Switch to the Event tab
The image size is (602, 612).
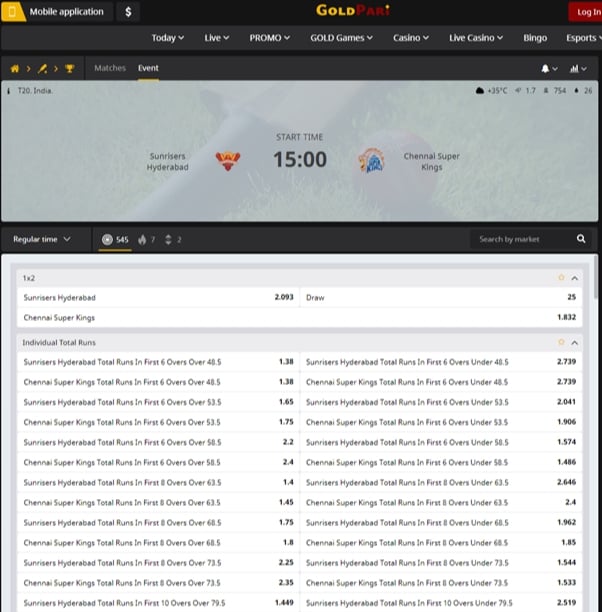[x=148, y=68]
